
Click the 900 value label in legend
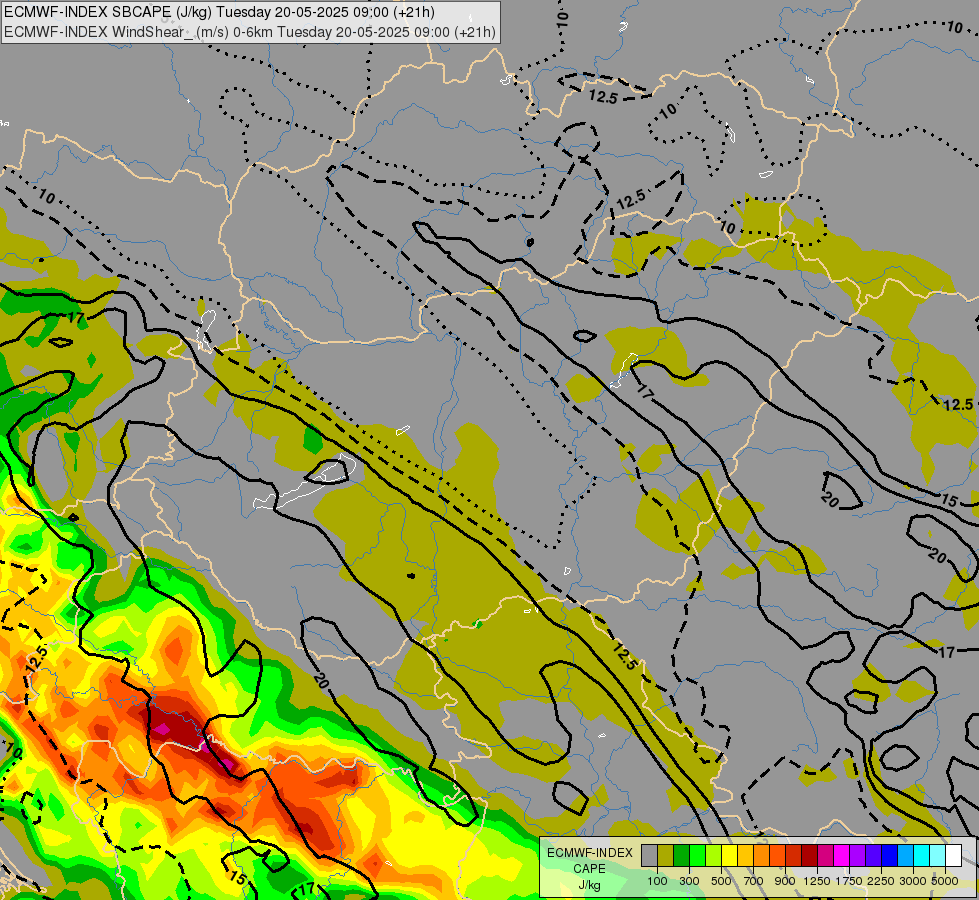pyautogui.click(x=785, y=881)
